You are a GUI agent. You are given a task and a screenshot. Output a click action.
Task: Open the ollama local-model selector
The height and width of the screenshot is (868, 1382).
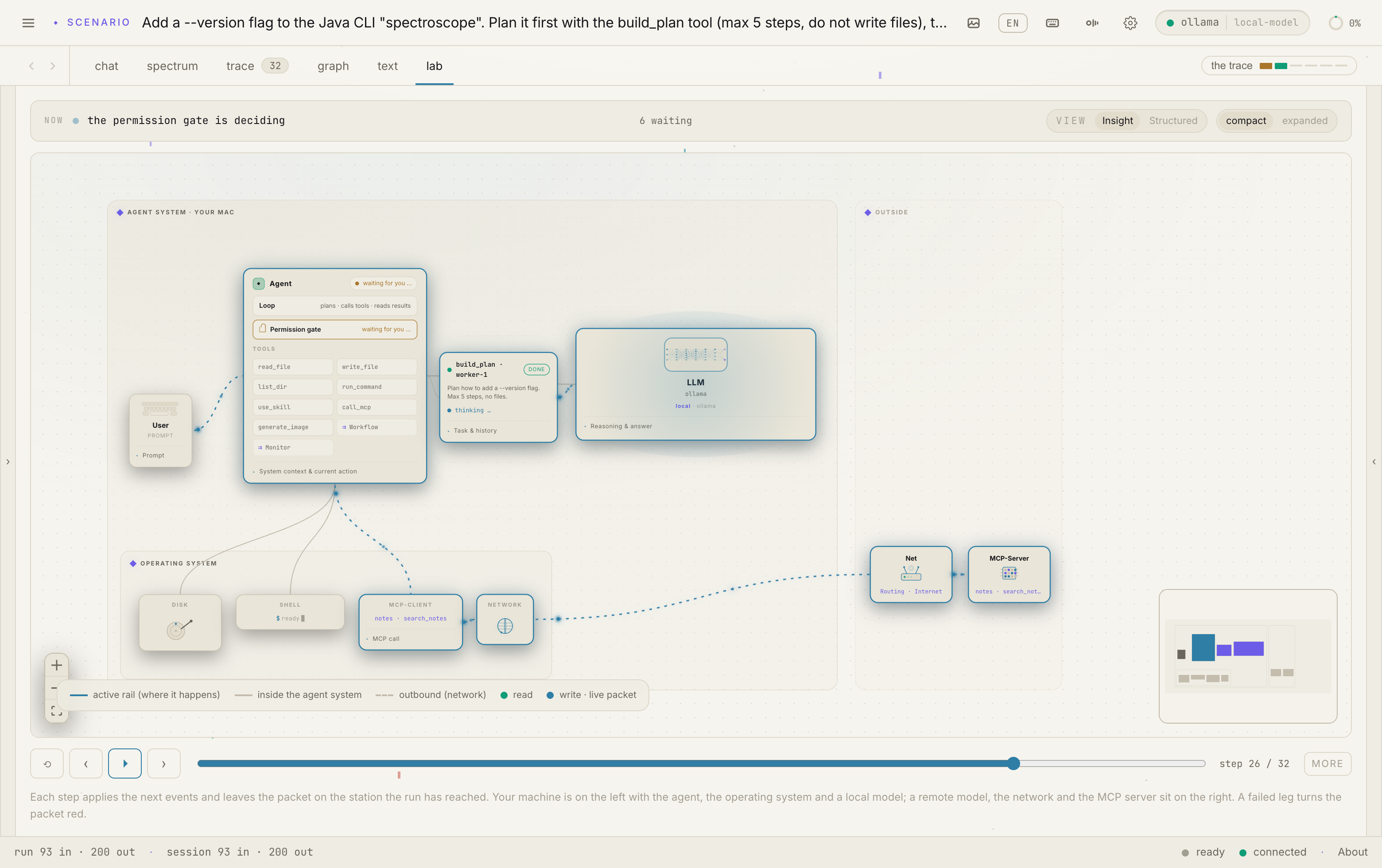point(1232,23)
